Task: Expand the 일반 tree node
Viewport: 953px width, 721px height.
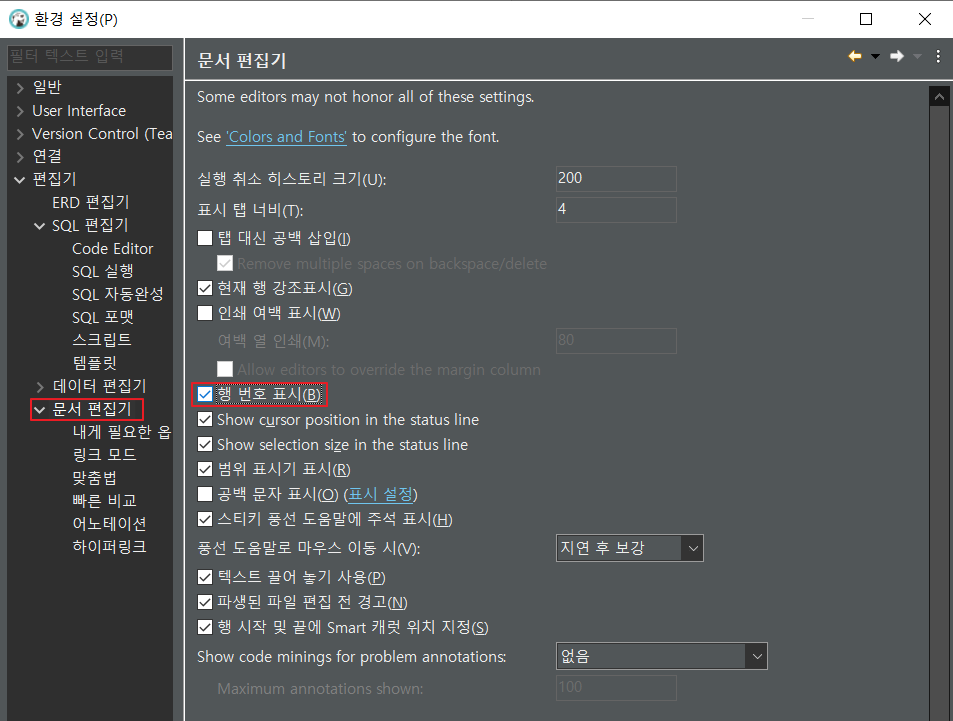Action: (x=20, y=88)
